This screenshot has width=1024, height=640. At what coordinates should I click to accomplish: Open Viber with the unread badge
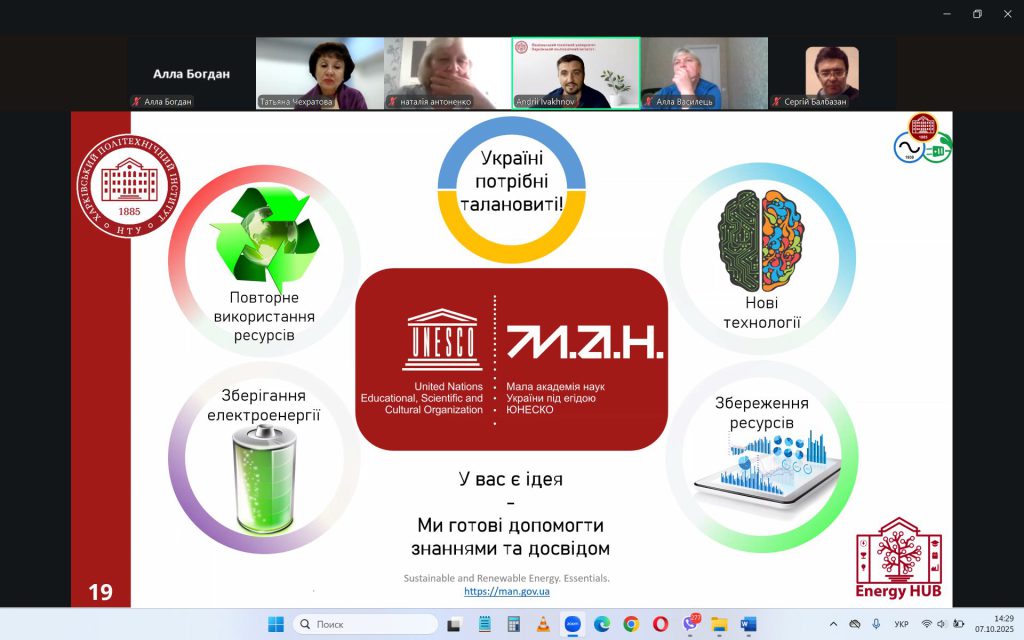(x=690, y=623)
